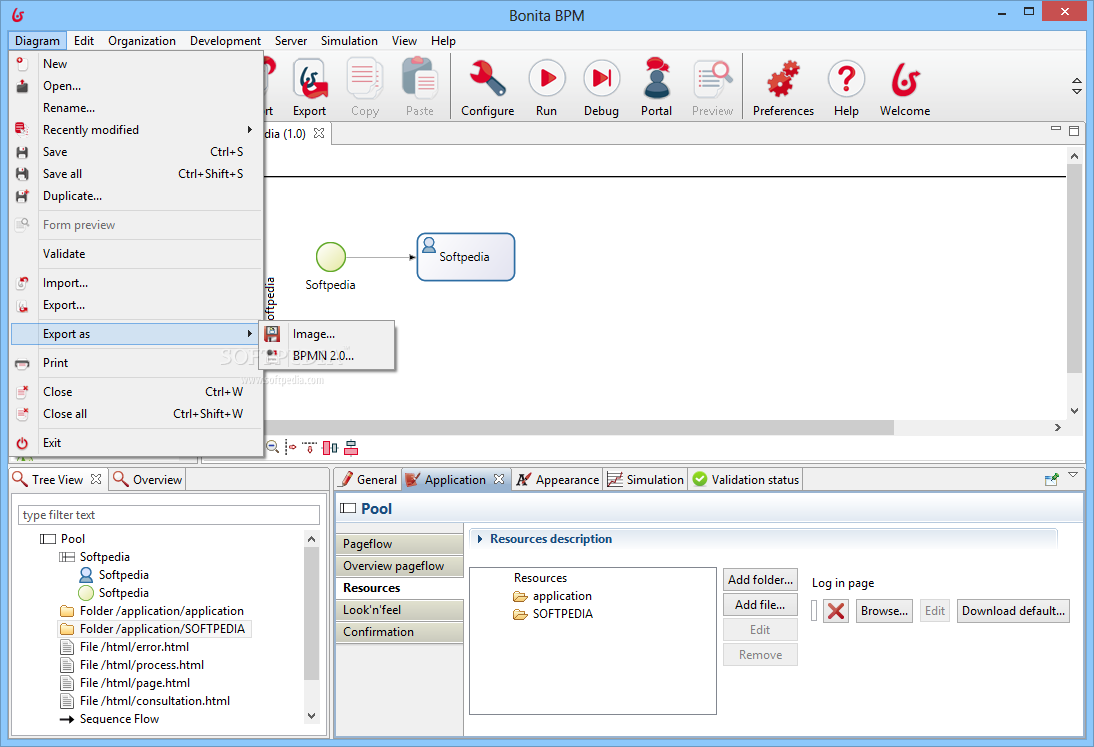Select SOFTPEDIA folder in Resources

pyautogui.click(x=553, y=614)
